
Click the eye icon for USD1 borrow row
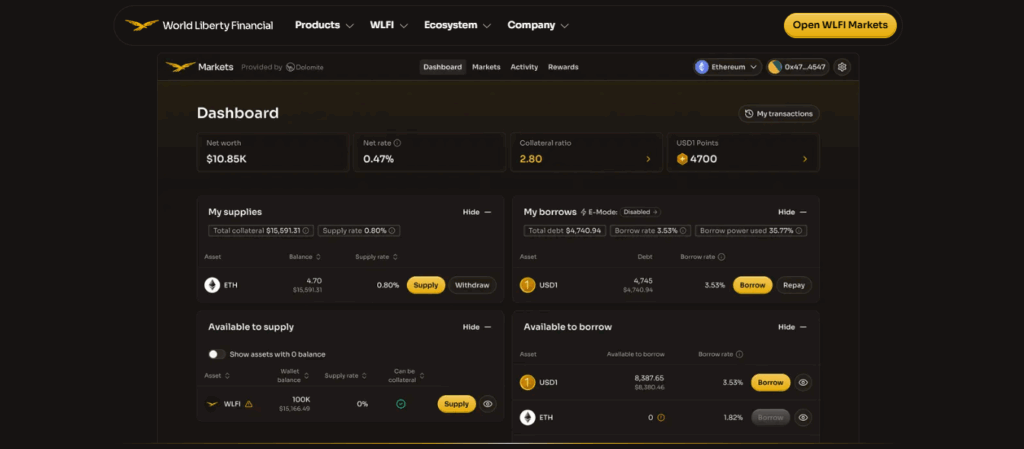803,382
